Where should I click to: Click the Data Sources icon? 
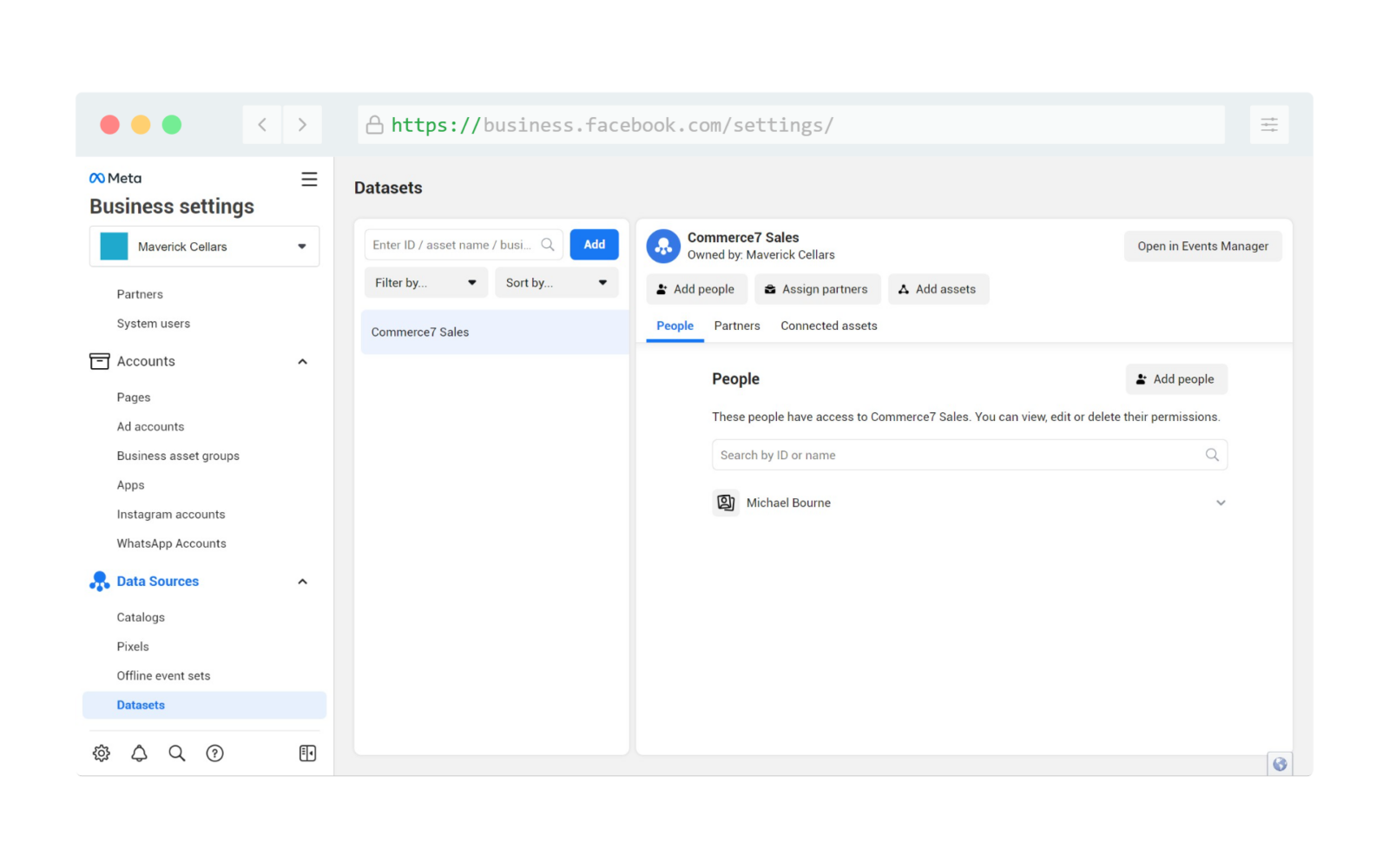click(100, 582)
